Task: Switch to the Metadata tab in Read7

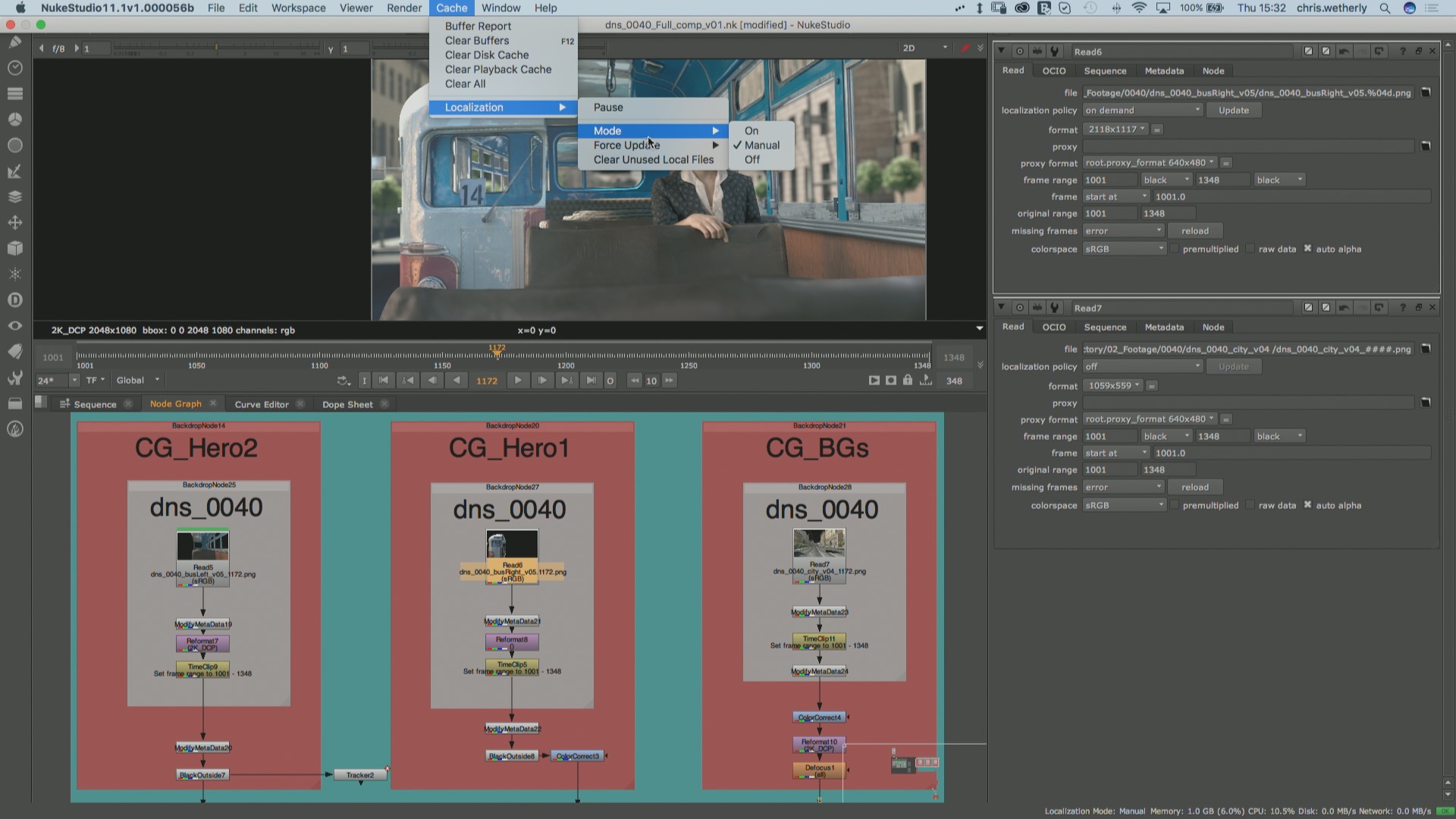Action: point(1164,327)
